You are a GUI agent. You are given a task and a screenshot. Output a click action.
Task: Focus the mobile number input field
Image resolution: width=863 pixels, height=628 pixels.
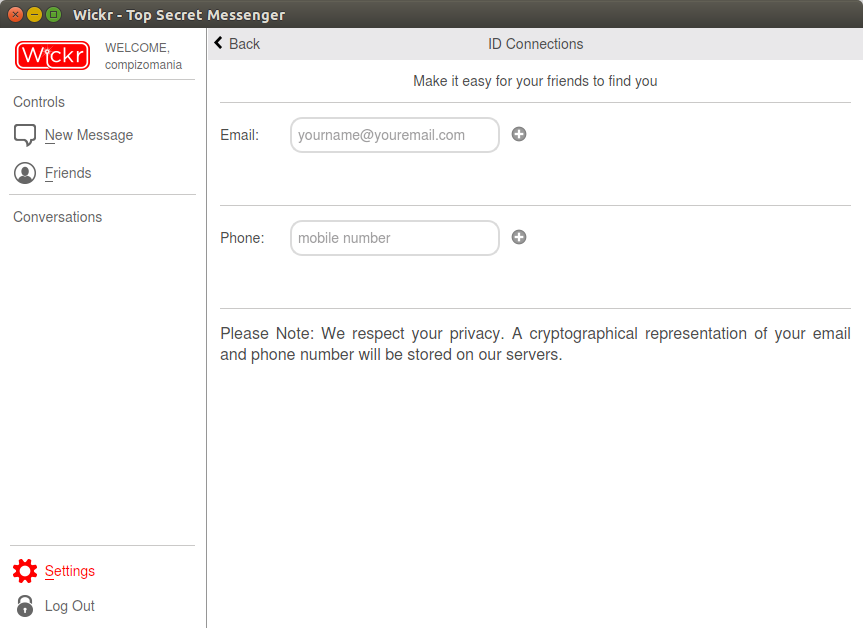[x=395, y=238]
